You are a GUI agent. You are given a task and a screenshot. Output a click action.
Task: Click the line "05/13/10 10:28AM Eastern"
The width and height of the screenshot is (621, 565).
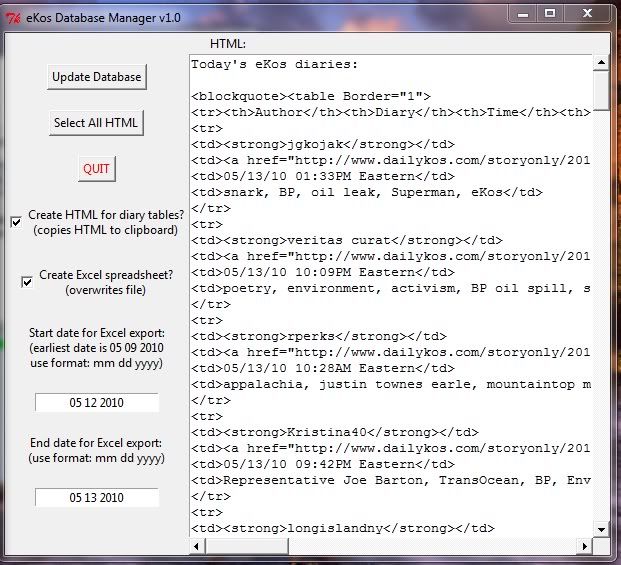click(x=323, y=368)
